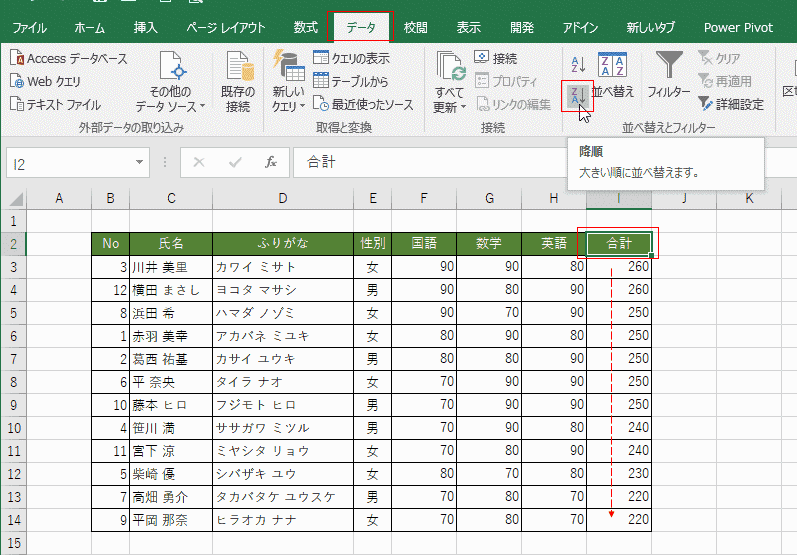Image resolution: width=797 pixels, height=555 pixels.
Task: Click the 国語 header cell
Action: click(424, 243)
